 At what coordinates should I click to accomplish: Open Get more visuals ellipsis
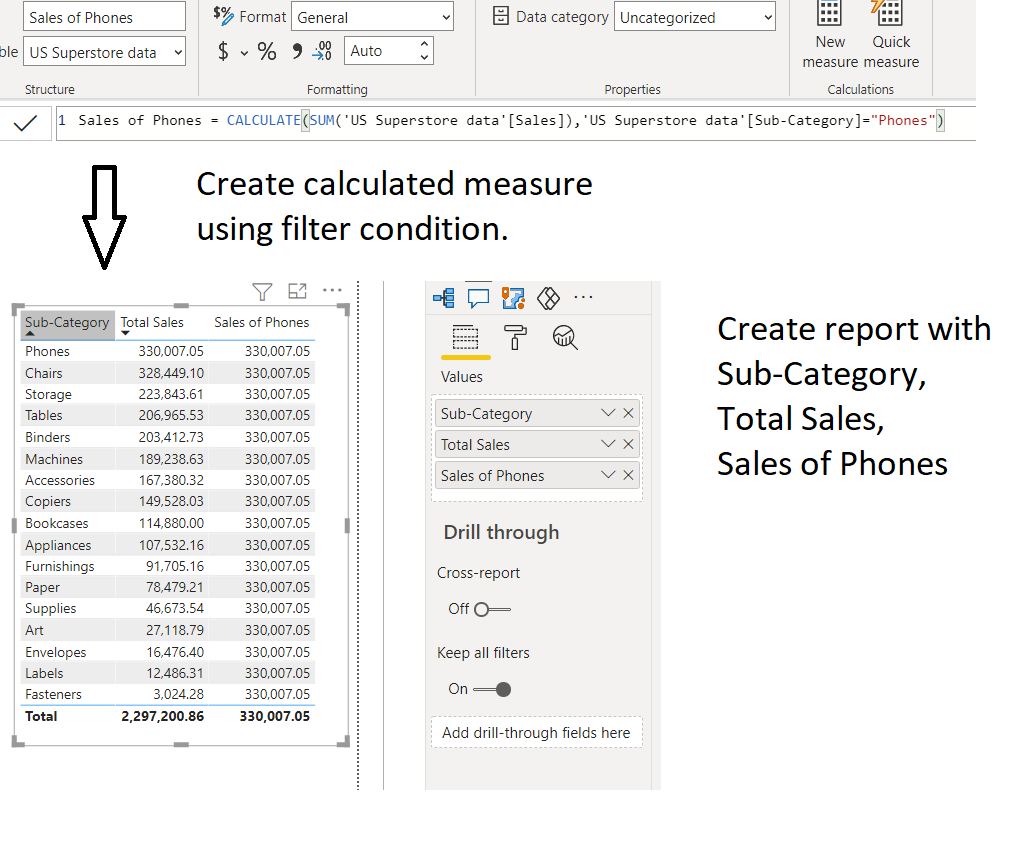point(583,297)
